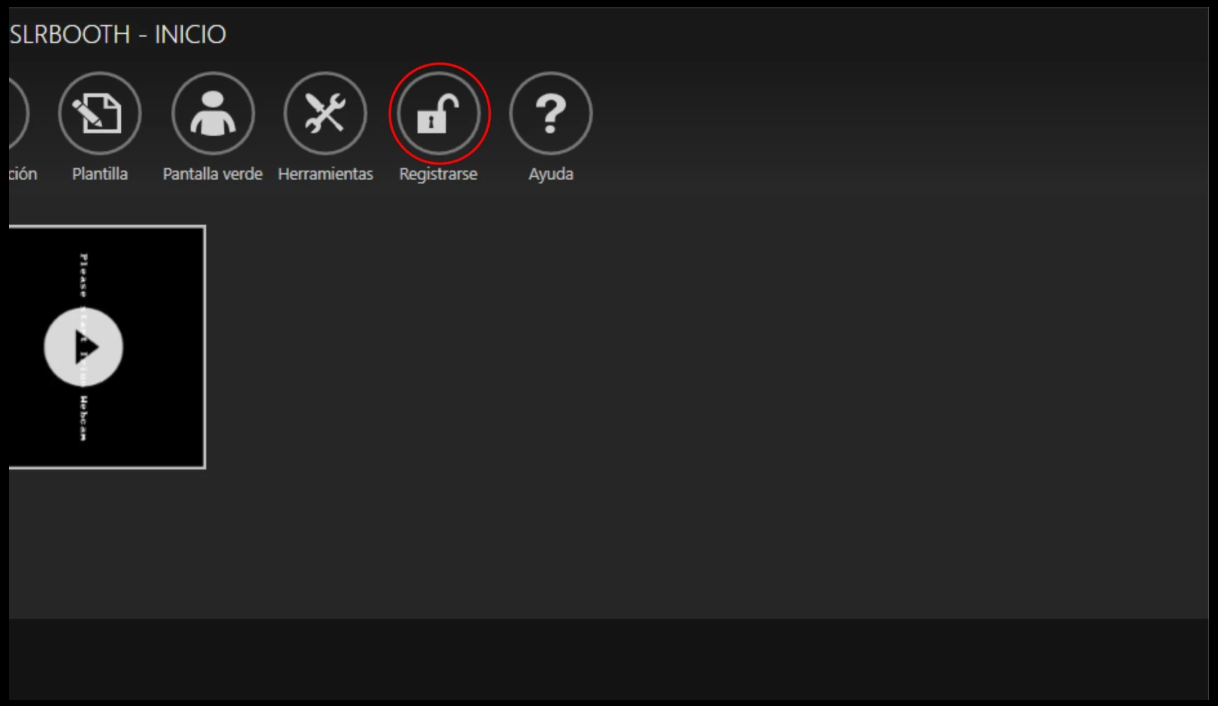Click the SLRBOOTH - INICIO title text

(x=118, y=35)
